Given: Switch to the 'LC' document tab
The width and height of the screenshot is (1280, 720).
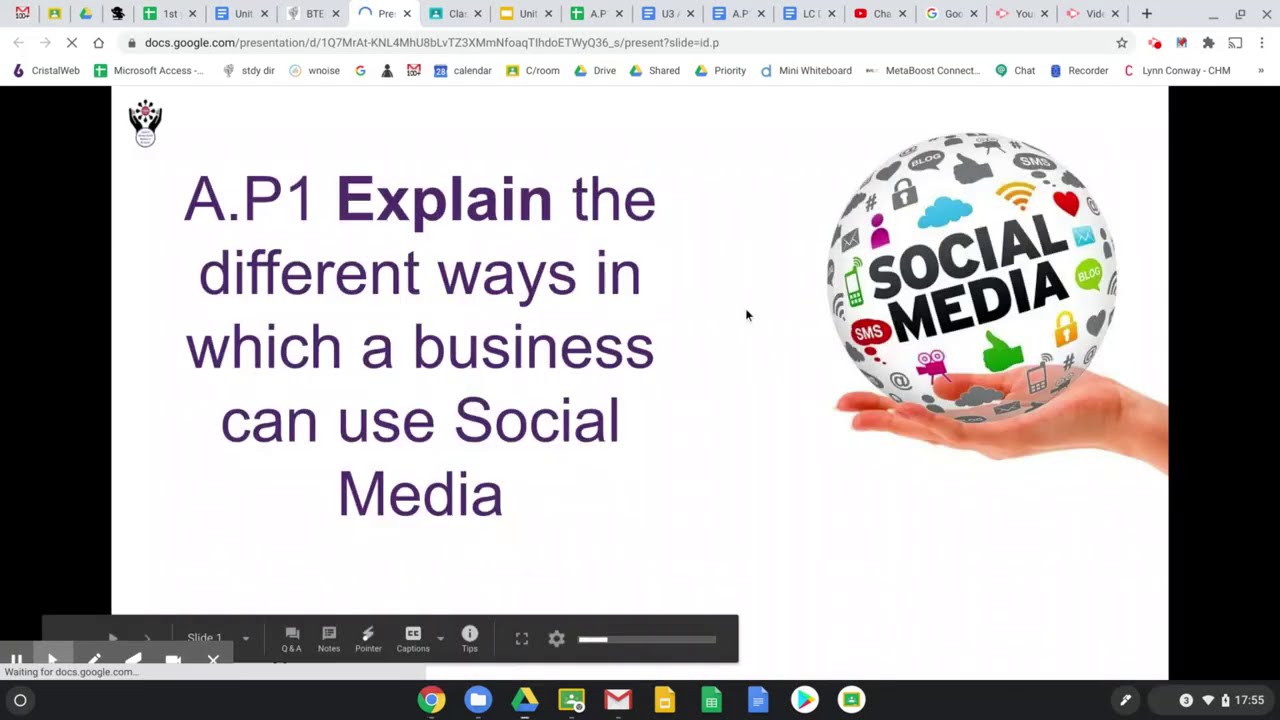Looking at the screenshot, I should [811, 14].
